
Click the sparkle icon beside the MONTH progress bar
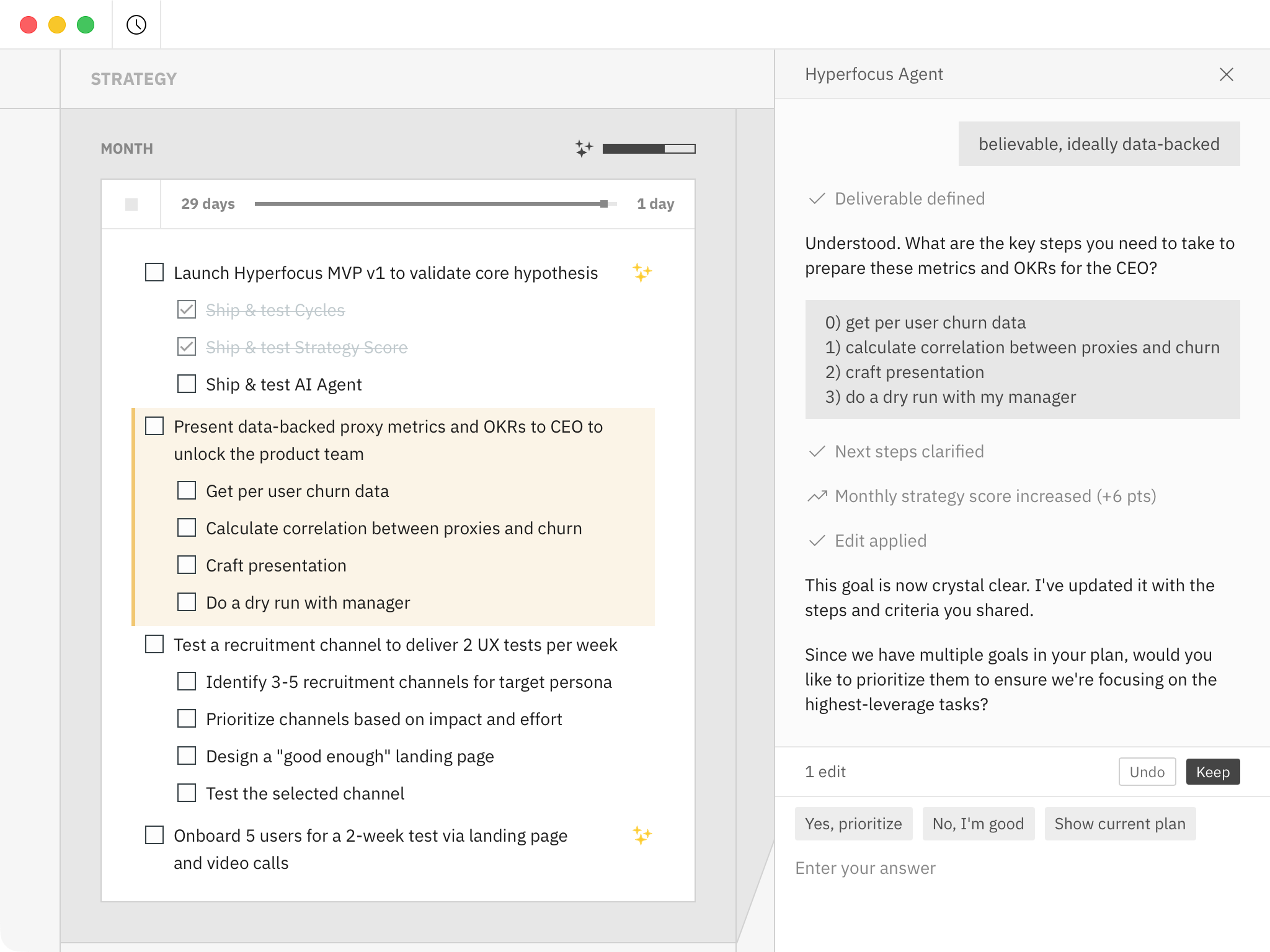point(584,148)
